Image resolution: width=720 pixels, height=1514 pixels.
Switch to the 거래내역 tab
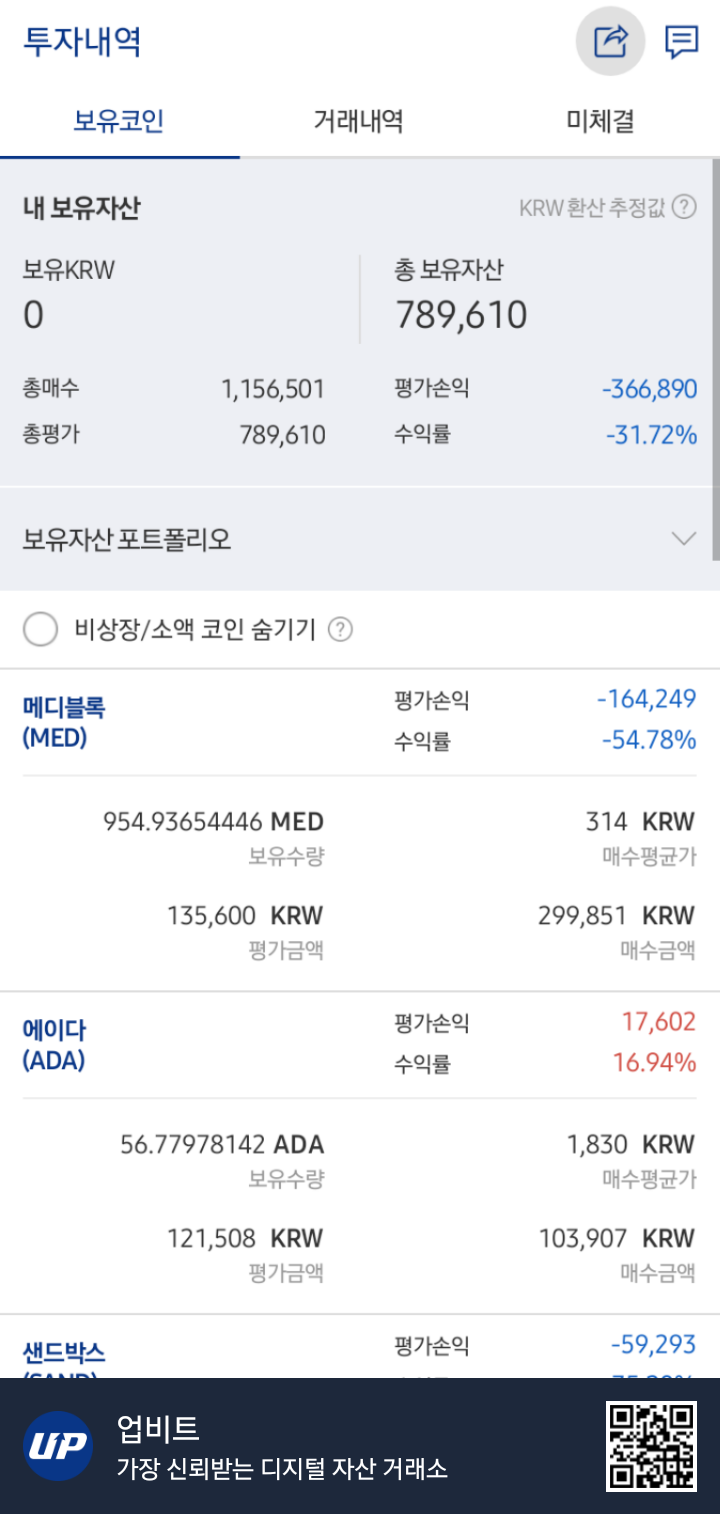click(x=359, y=122)
